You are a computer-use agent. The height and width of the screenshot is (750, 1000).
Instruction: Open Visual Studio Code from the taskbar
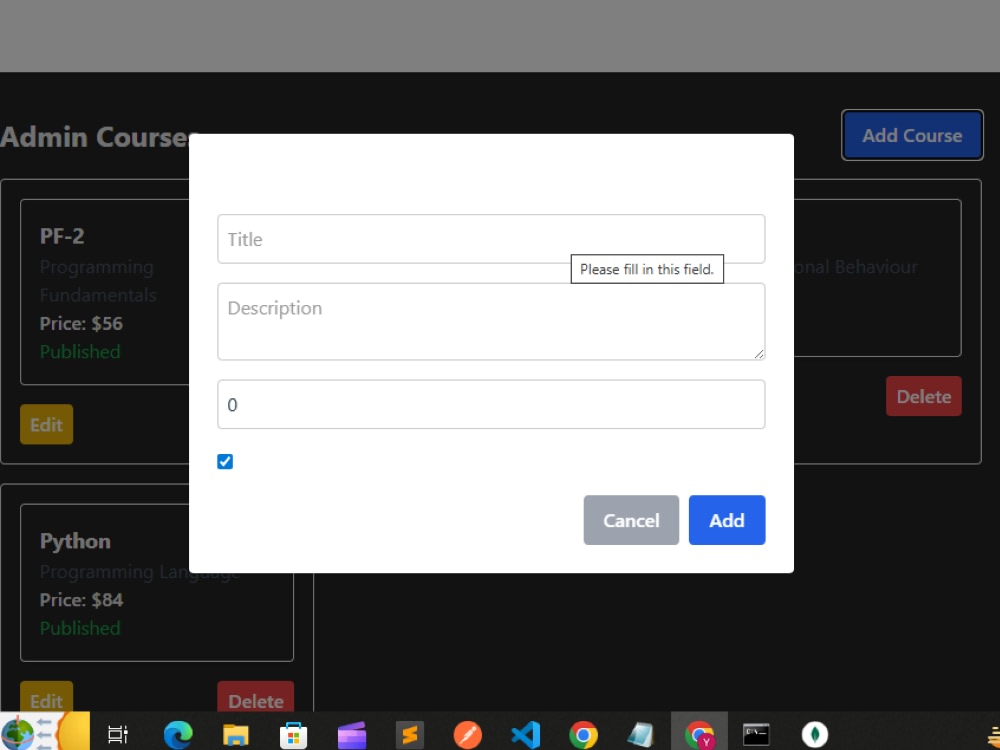click(x=526, y=735)
